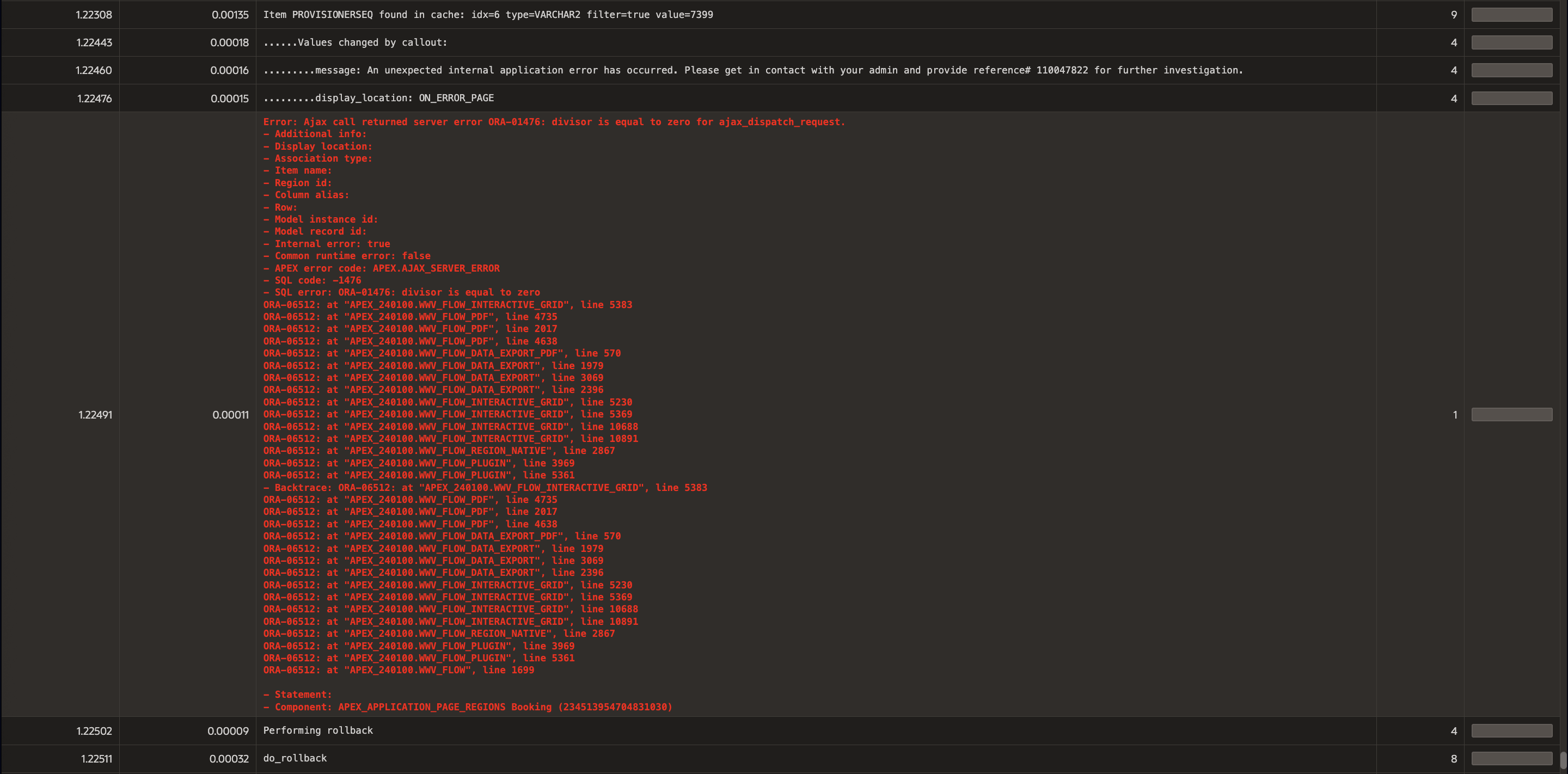The image size is (1568, 774).
Task: Click the execution bar for PROVISIONERSEQ cache row
Action: pyautogui.click(x=1511, y=15)
